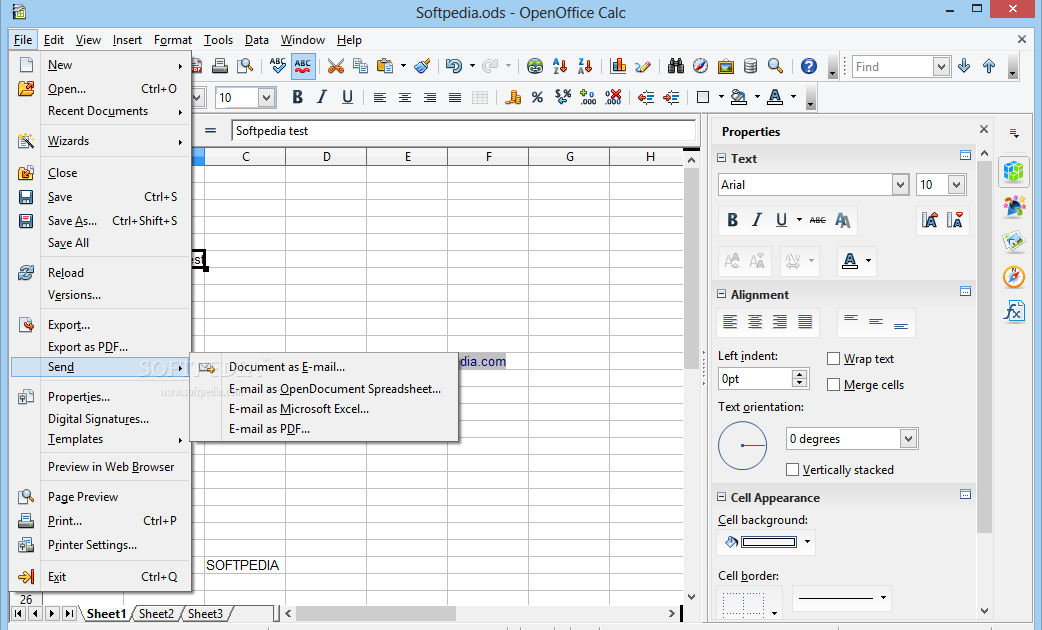Switch to Sheet2 tab
Image resolution: width=1042 pixels, height=630 pixels.
156,613
